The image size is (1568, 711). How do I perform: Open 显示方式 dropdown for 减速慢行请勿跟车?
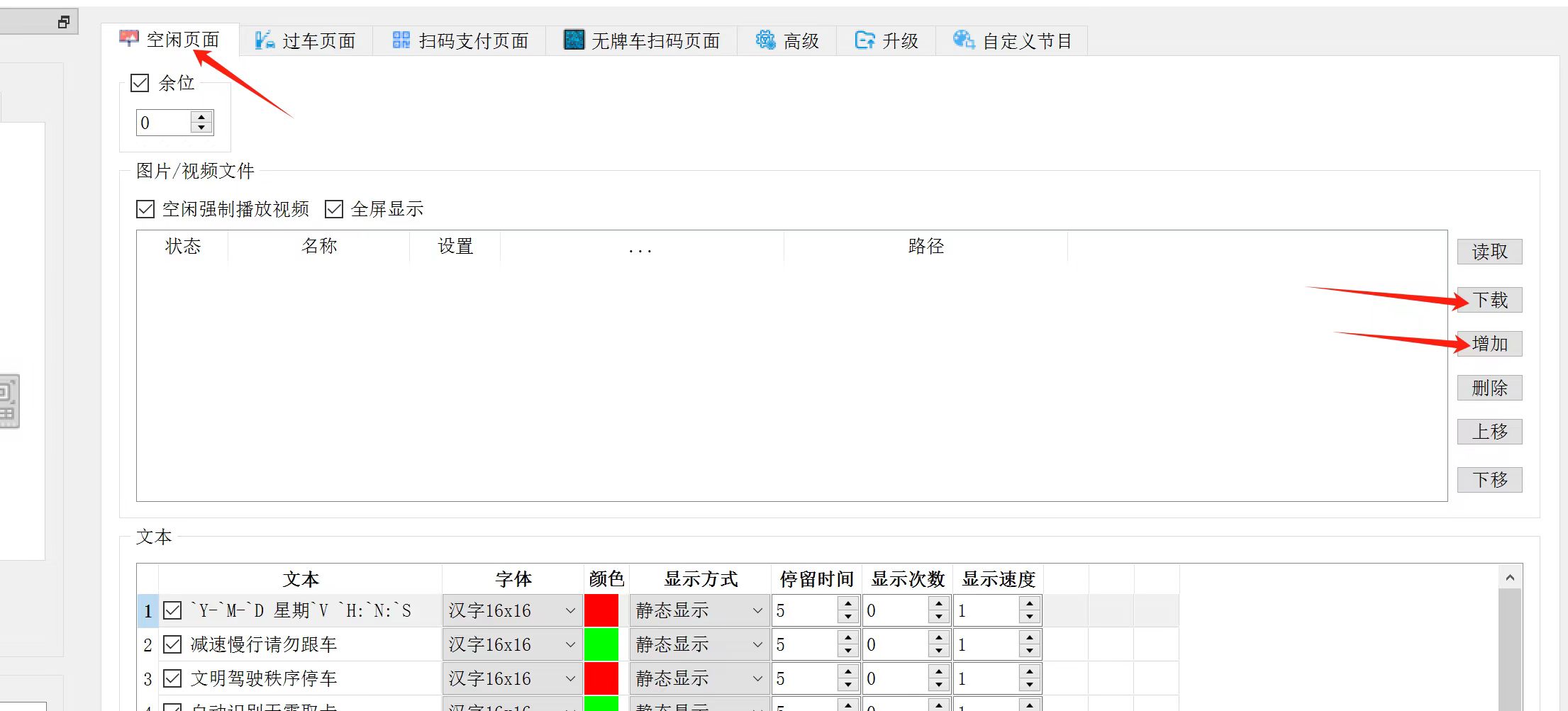[700, 644]
